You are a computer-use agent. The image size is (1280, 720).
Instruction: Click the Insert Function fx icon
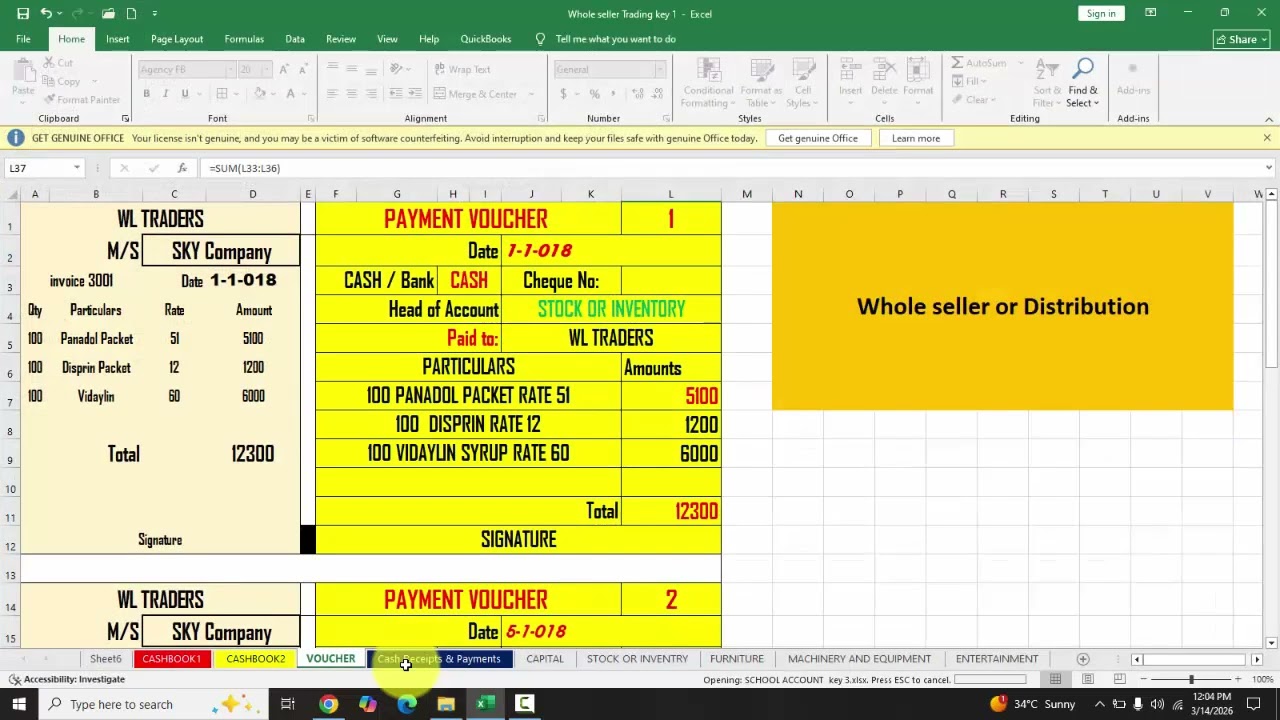182,168
